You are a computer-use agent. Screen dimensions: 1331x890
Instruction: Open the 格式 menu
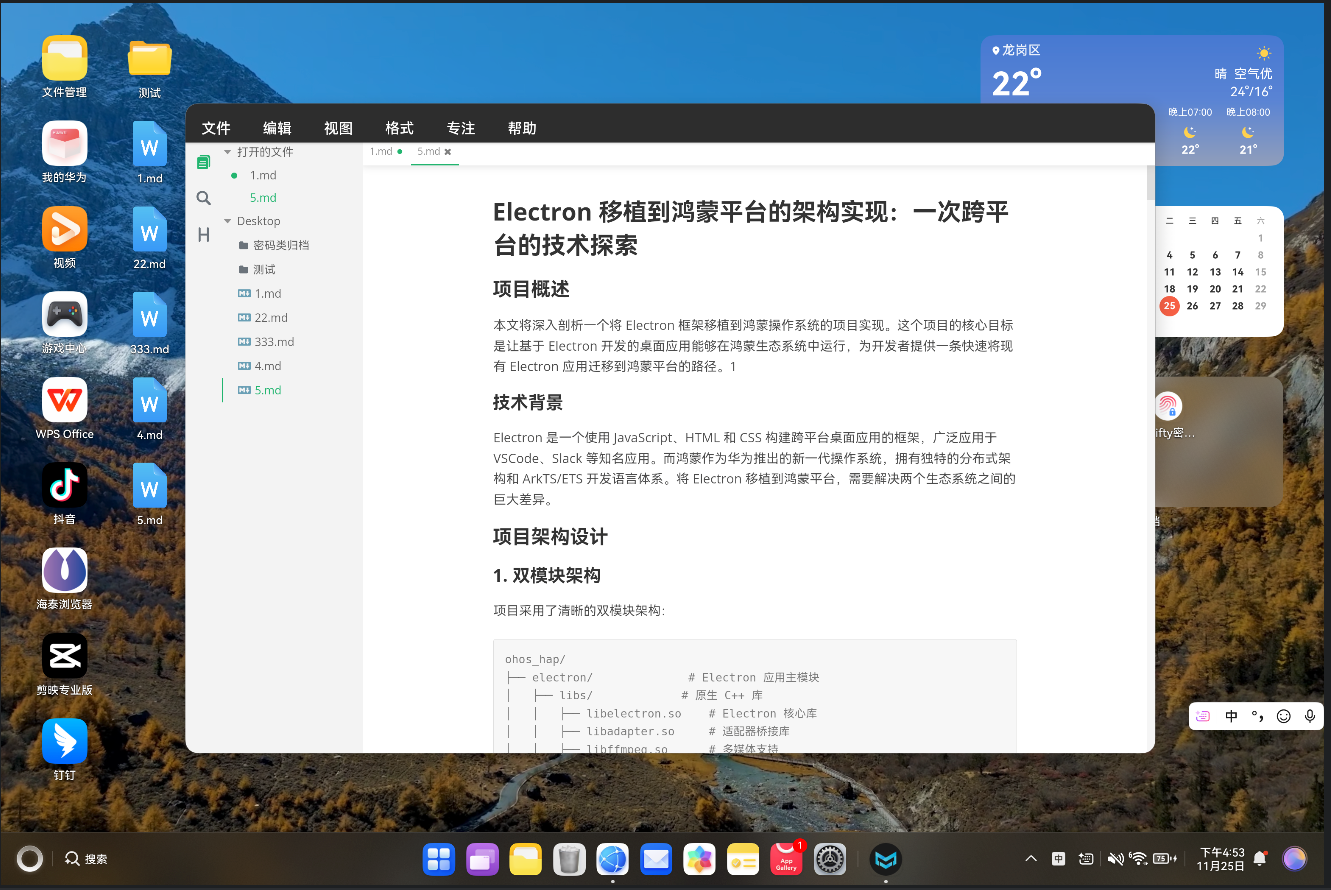398,128
